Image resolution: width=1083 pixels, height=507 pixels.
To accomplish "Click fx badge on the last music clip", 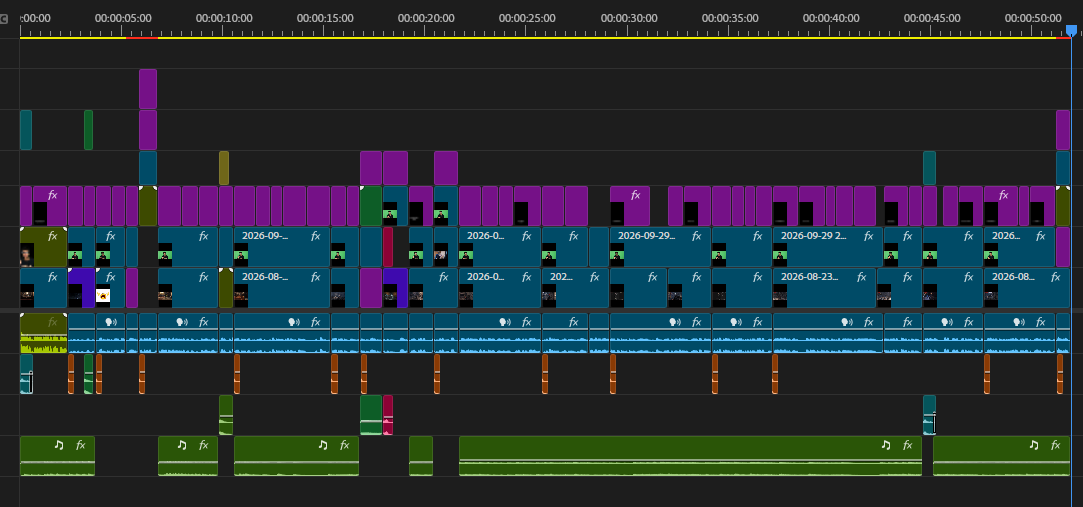I will tap(1055, 445).
